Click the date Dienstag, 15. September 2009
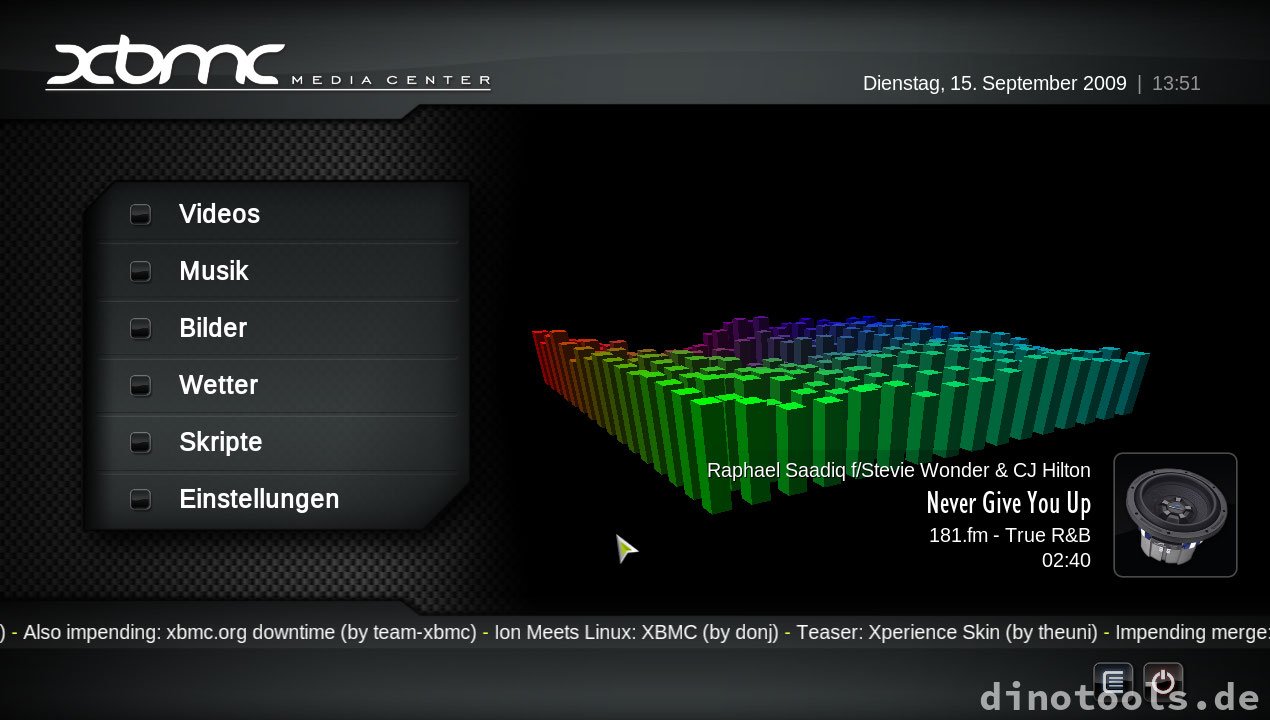The image size is (1270, 720). click(x=995, y=84)
